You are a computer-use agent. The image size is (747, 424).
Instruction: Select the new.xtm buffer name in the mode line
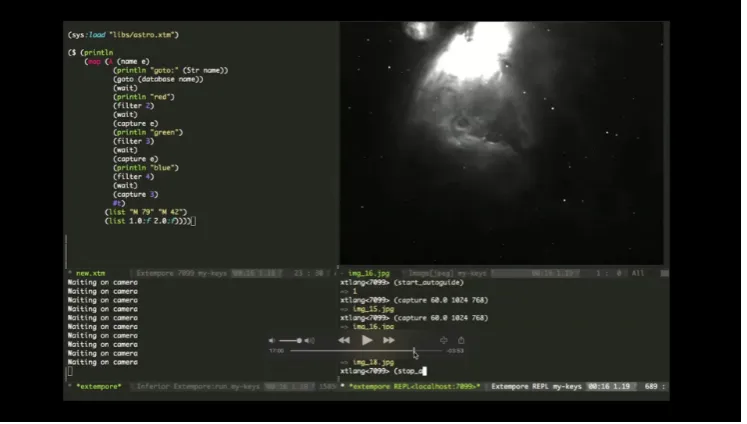(x=91, y=275)
